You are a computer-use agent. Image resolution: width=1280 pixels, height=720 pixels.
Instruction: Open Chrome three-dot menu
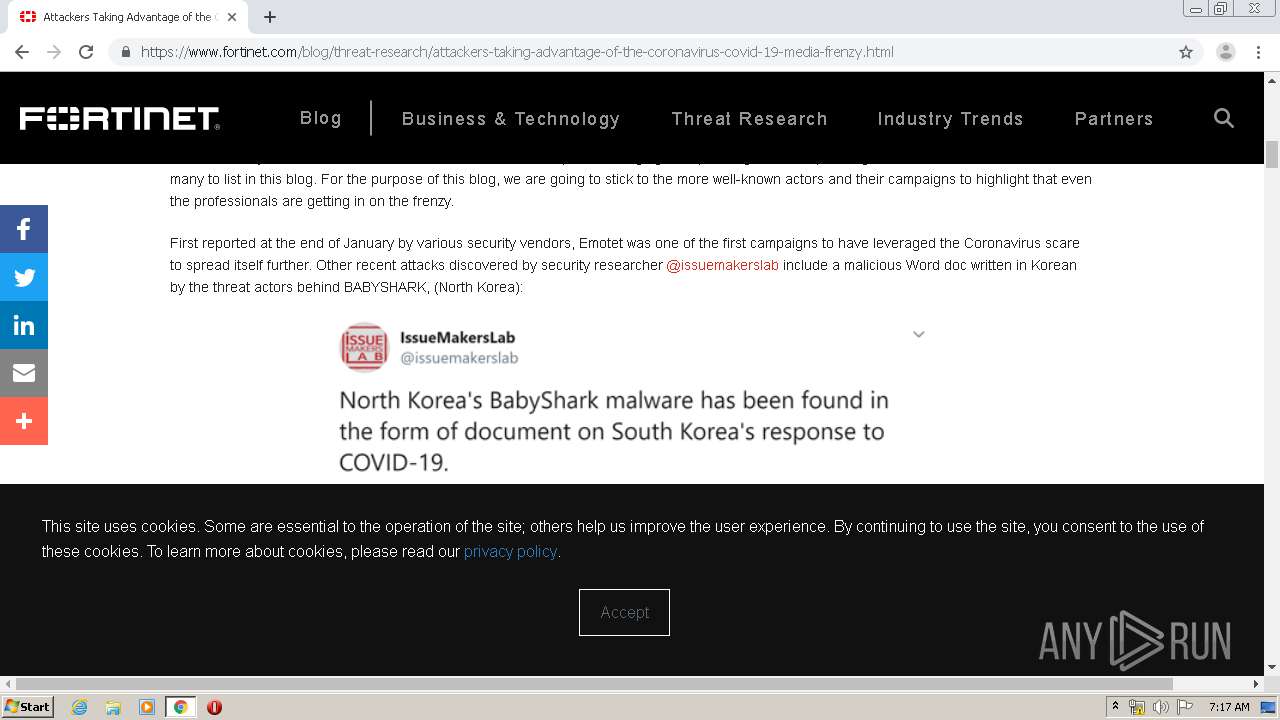(1258, 52)
